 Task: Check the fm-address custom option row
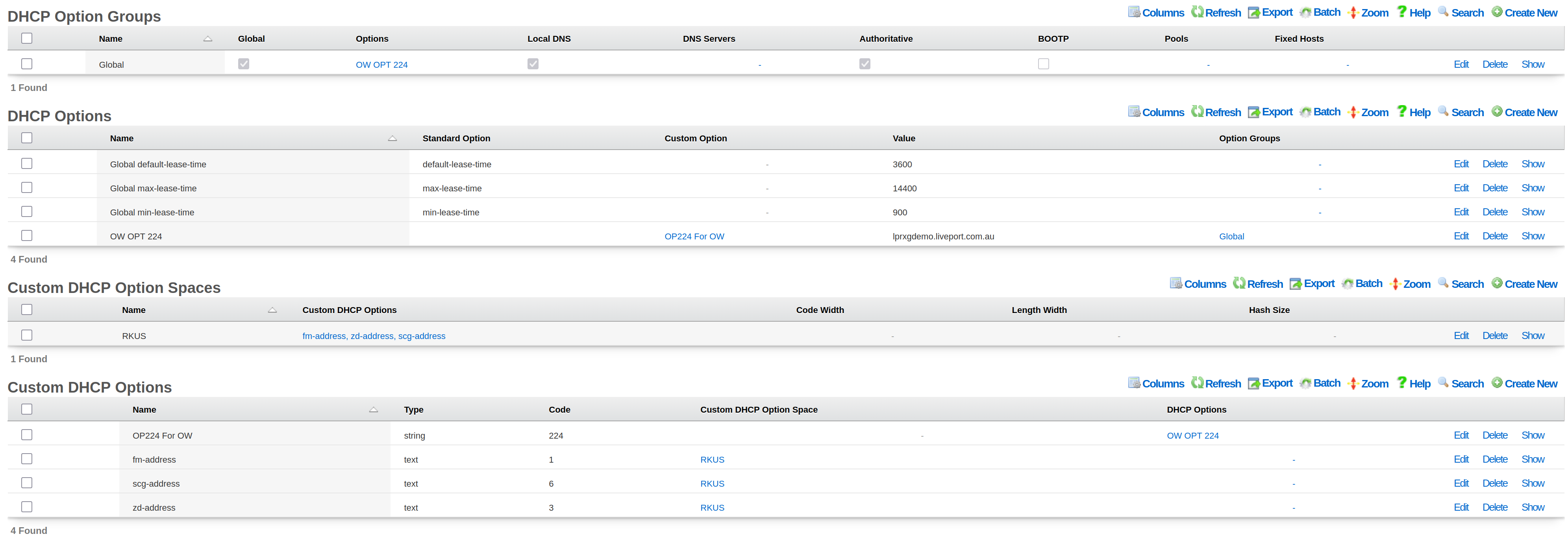point(27,459)
